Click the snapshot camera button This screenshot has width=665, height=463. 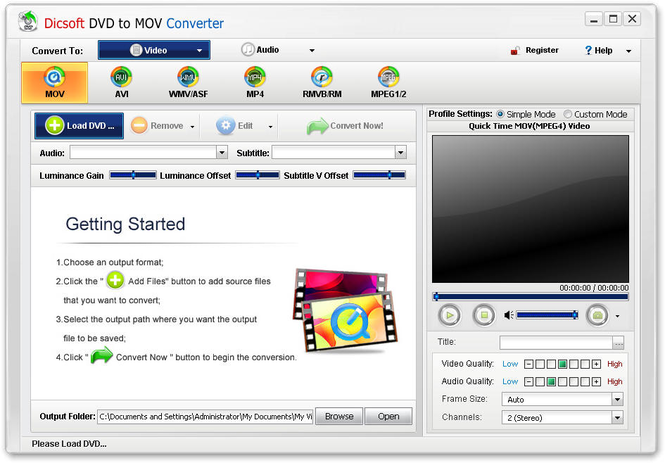click(597, 315)
